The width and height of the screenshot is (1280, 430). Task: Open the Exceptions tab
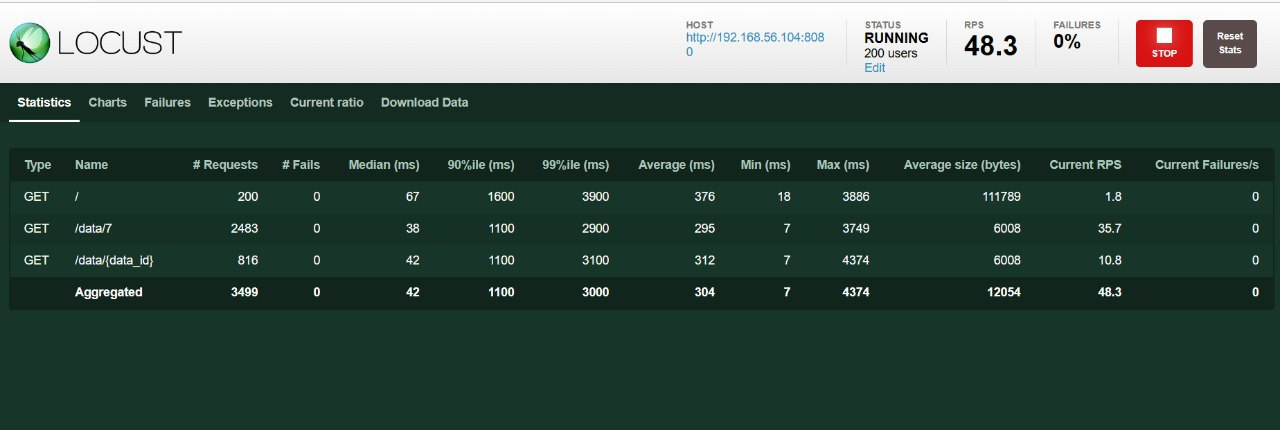(240, 103)
